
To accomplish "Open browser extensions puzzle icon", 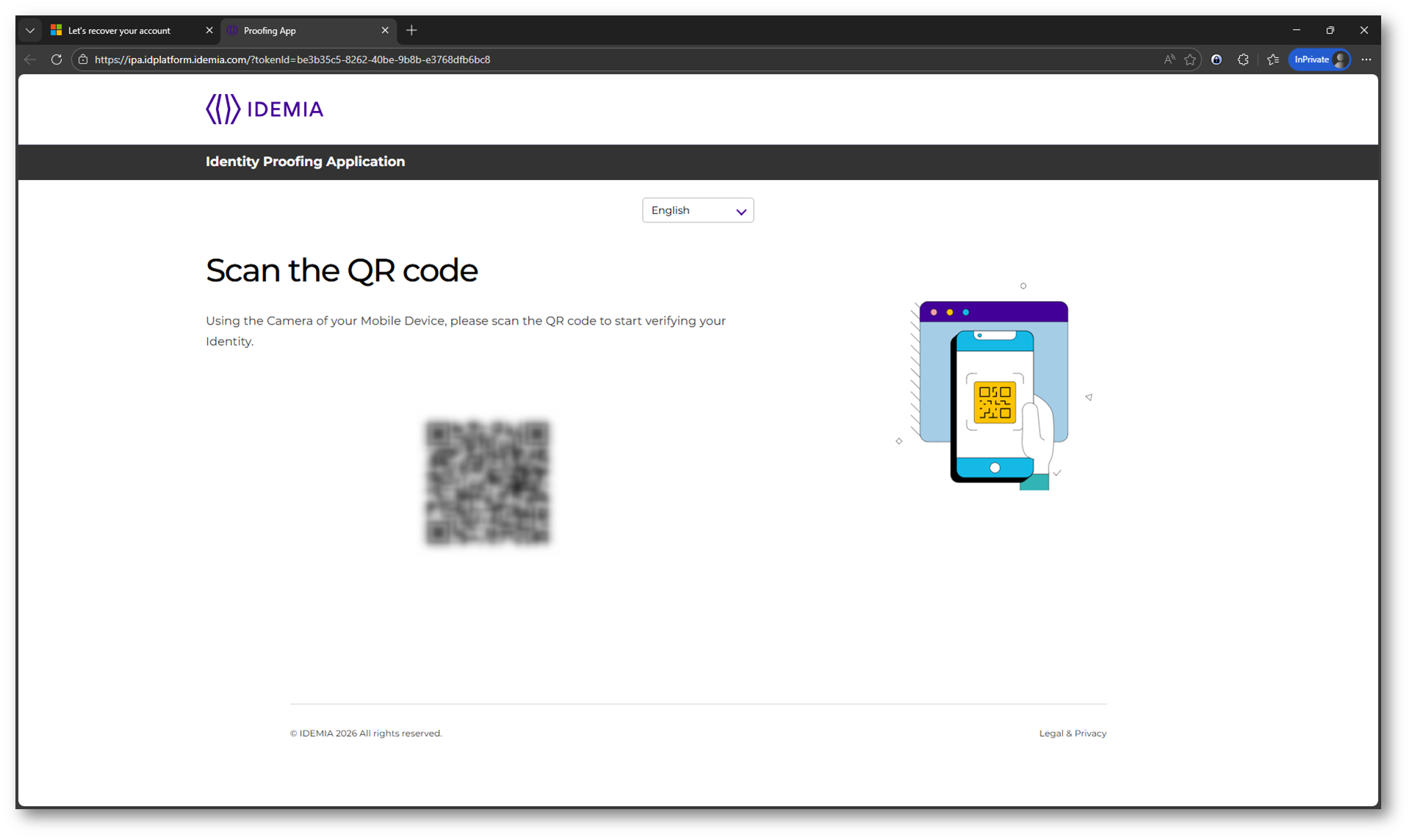I will [x=1243, y=59].
